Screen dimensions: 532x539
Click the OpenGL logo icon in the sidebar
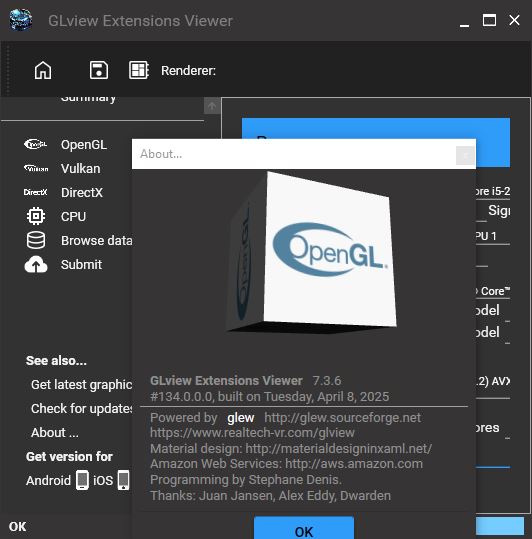pos(36,144)
